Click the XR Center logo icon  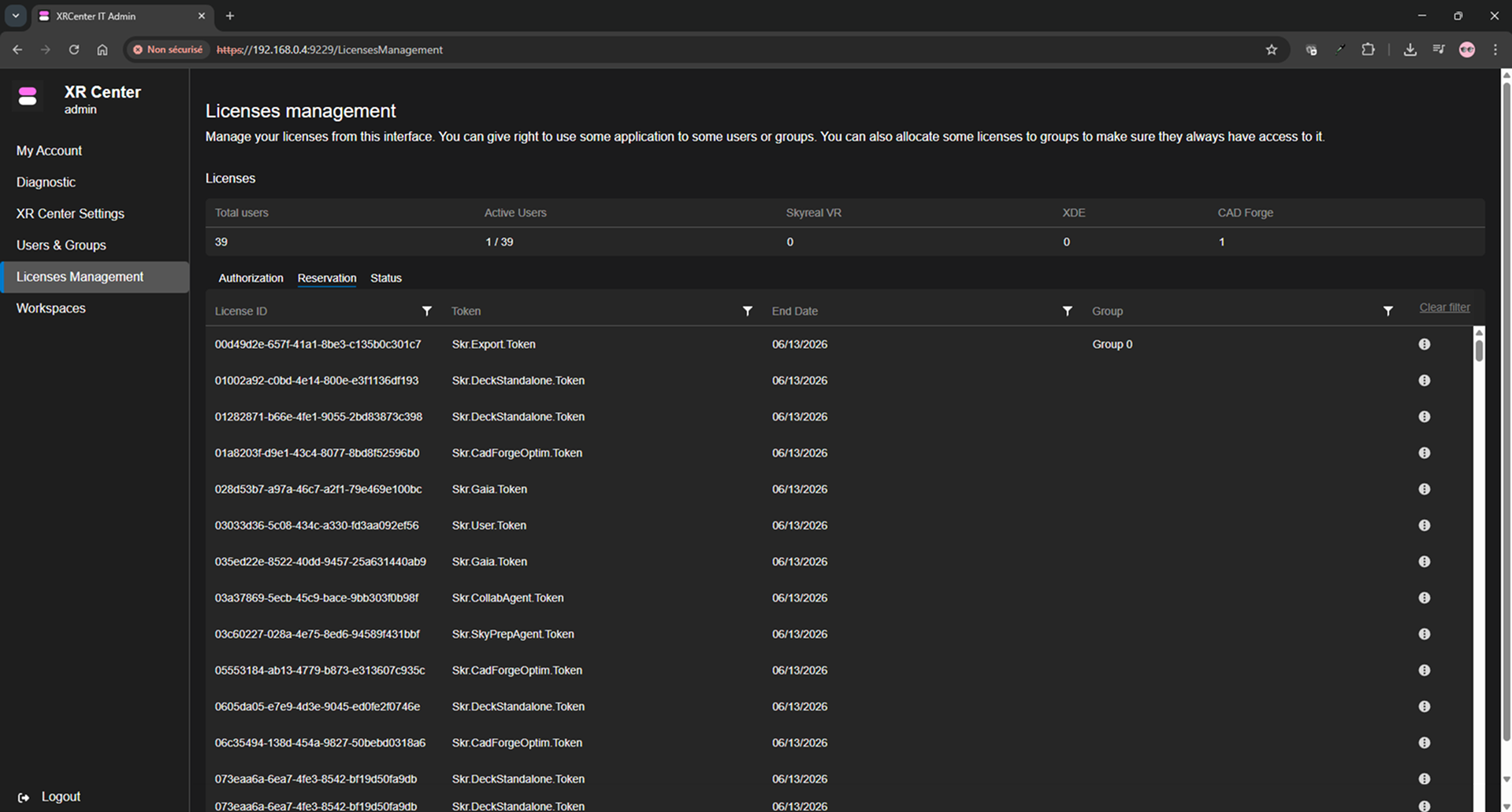(x=28, y=97)
